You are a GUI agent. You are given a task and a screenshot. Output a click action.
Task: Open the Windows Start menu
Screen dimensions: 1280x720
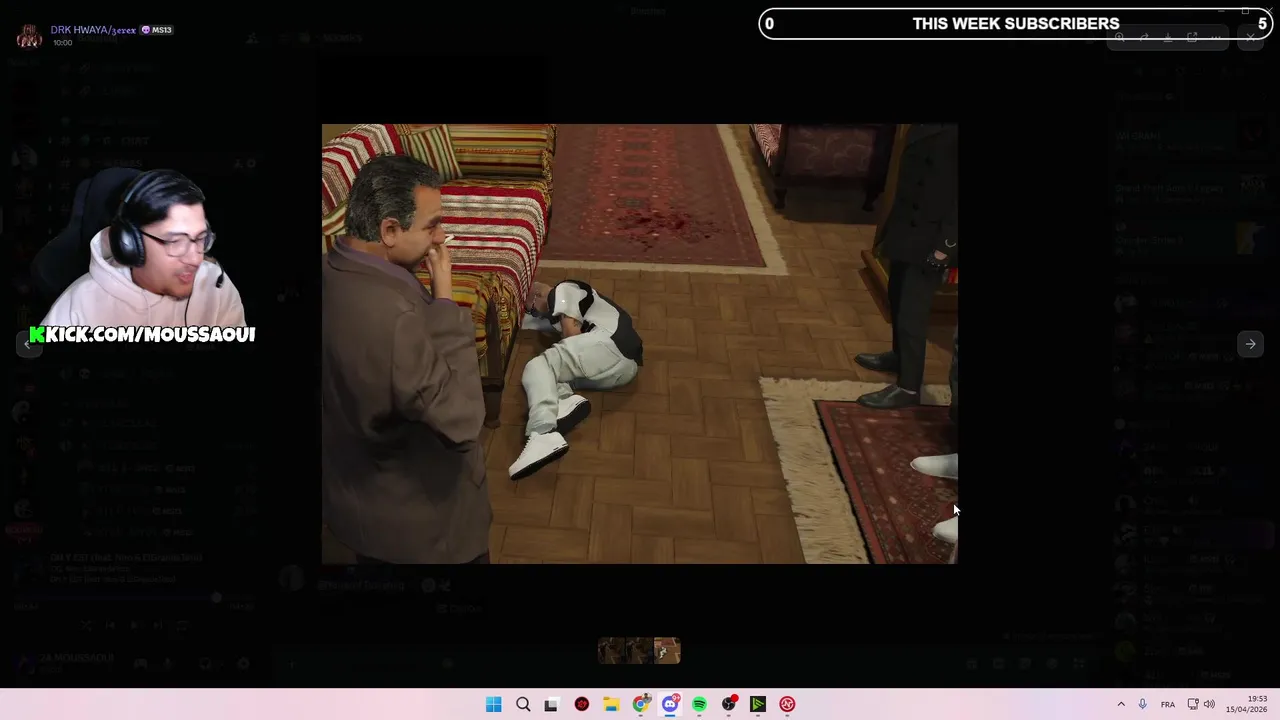pyautogui.click(x=493, y=704)
